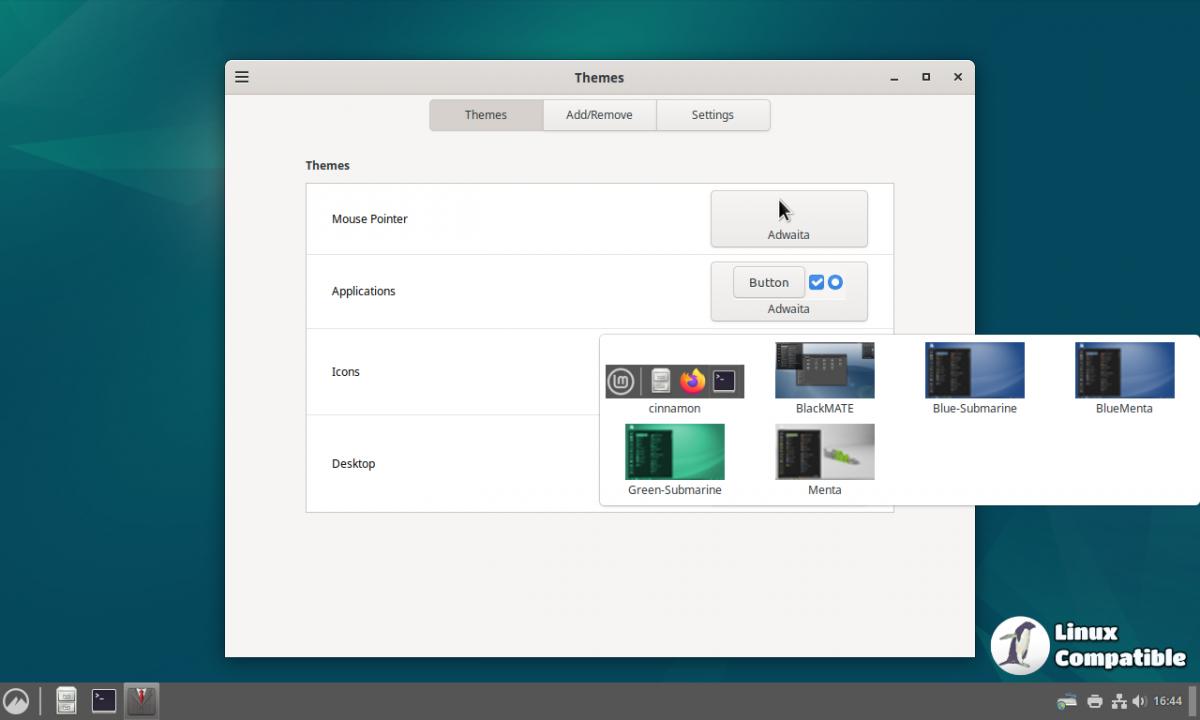
Task: Click the sample "Button" in the Applications preview
Action: [x=768, y=283]
